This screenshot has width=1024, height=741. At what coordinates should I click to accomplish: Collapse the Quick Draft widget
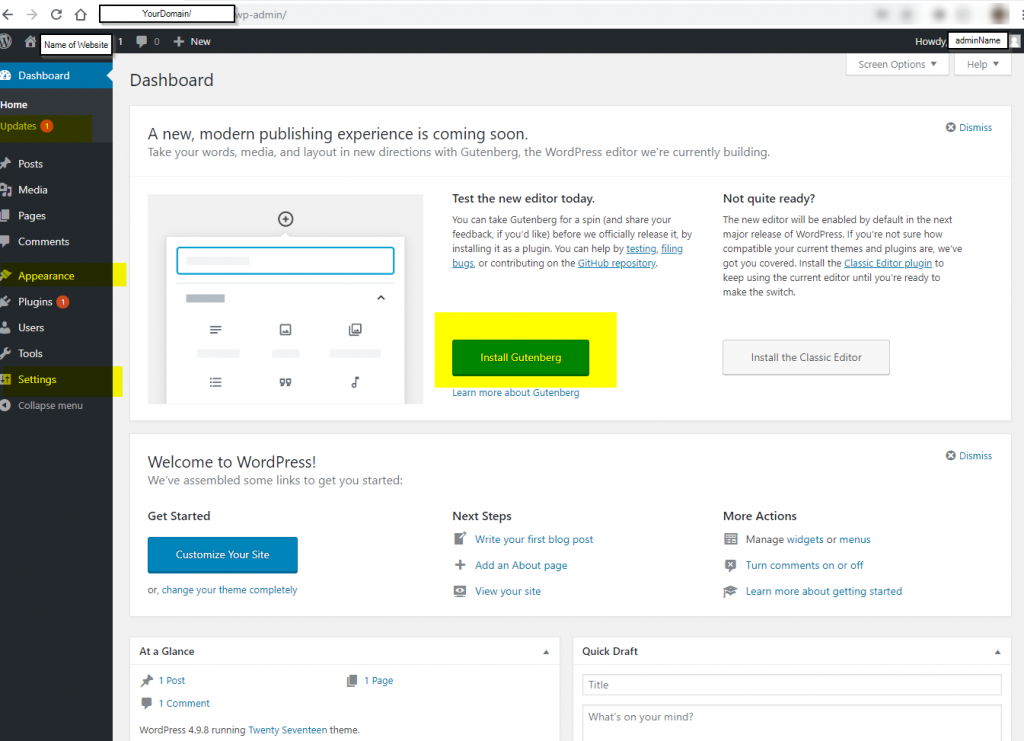click(997, 652)
